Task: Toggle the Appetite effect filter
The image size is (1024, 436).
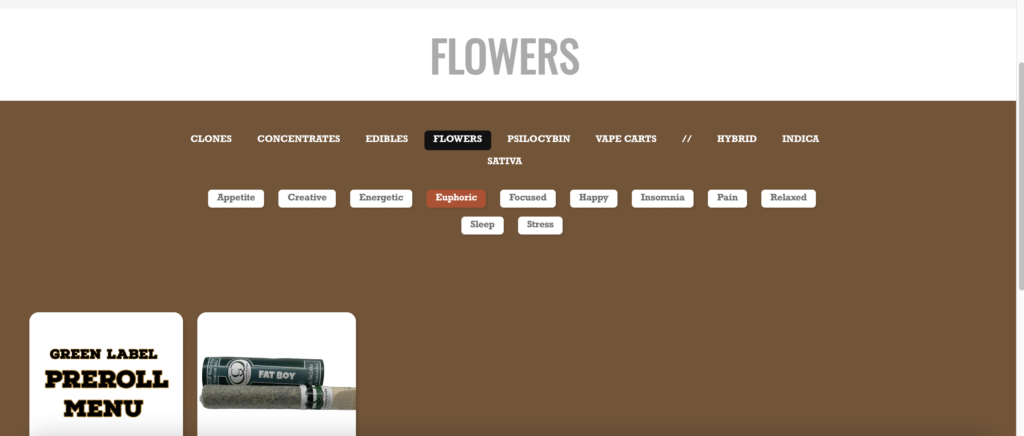Action: pyautogui.click(x=236, y=198)
